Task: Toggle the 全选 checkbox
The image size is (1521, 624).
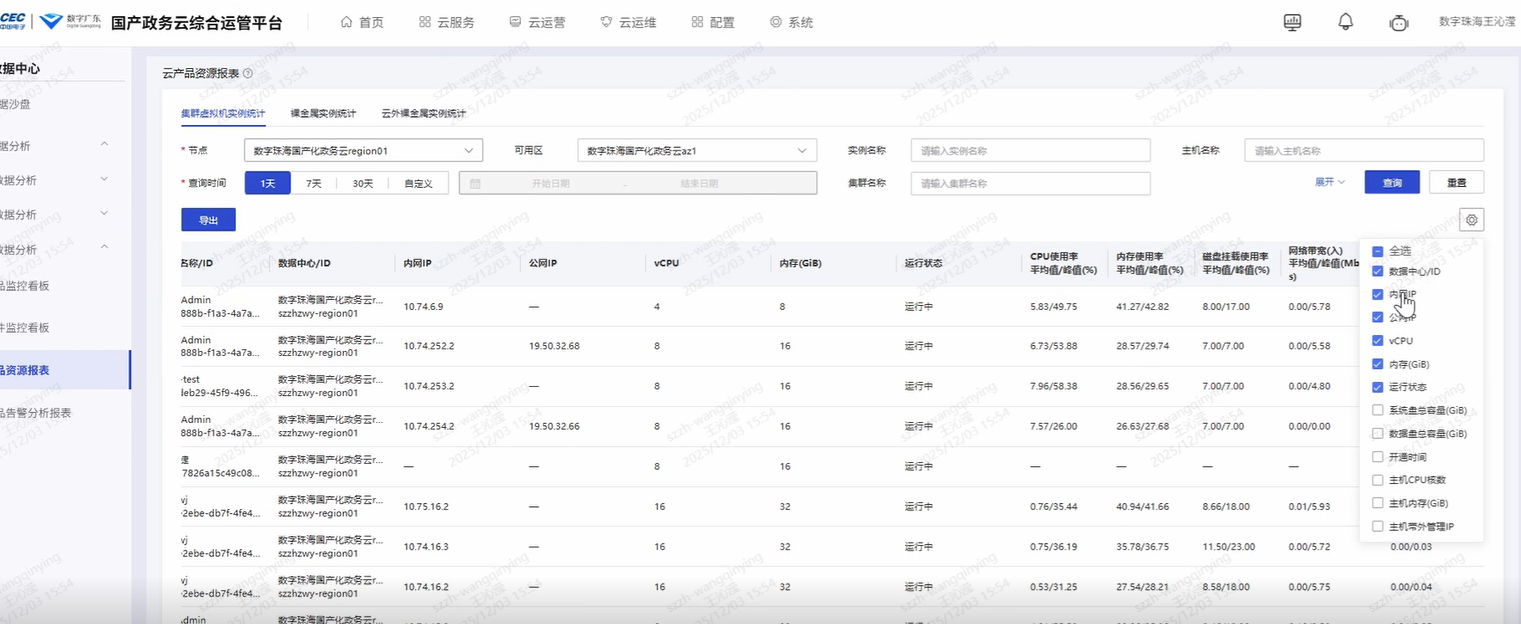Action: [x=1378, y=251]
